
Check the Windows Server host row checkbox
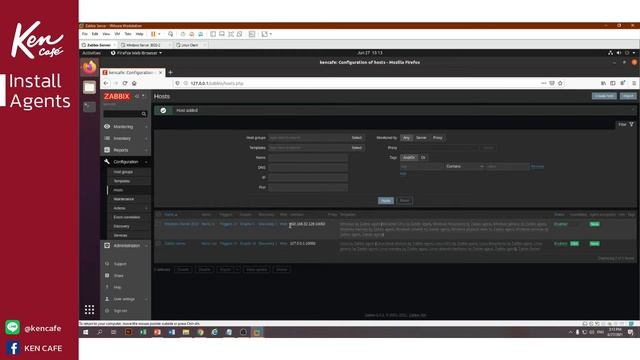point(158,224)
